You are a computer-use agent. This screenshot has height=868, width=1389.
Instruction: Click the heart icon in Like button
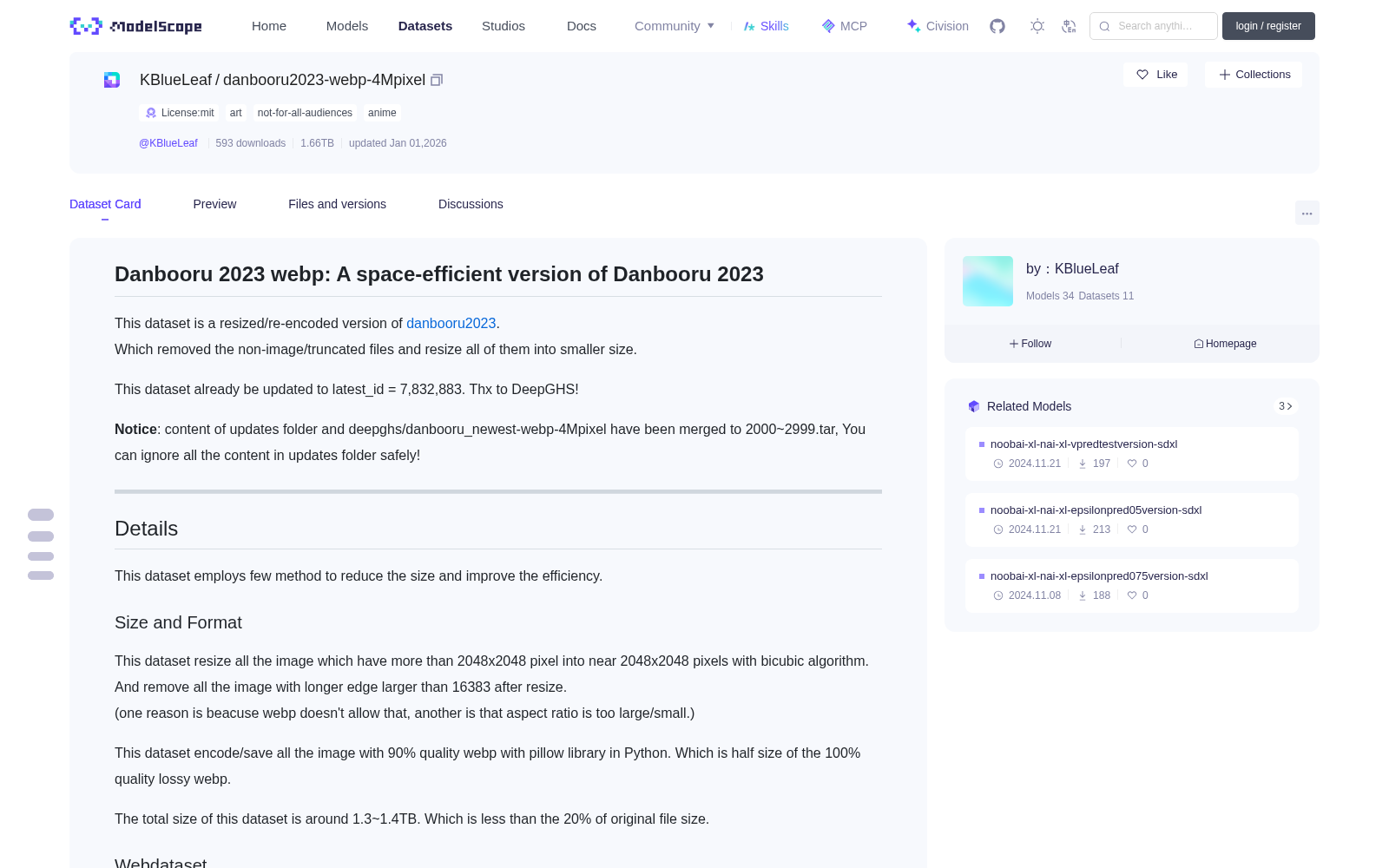coord(1142,75)
